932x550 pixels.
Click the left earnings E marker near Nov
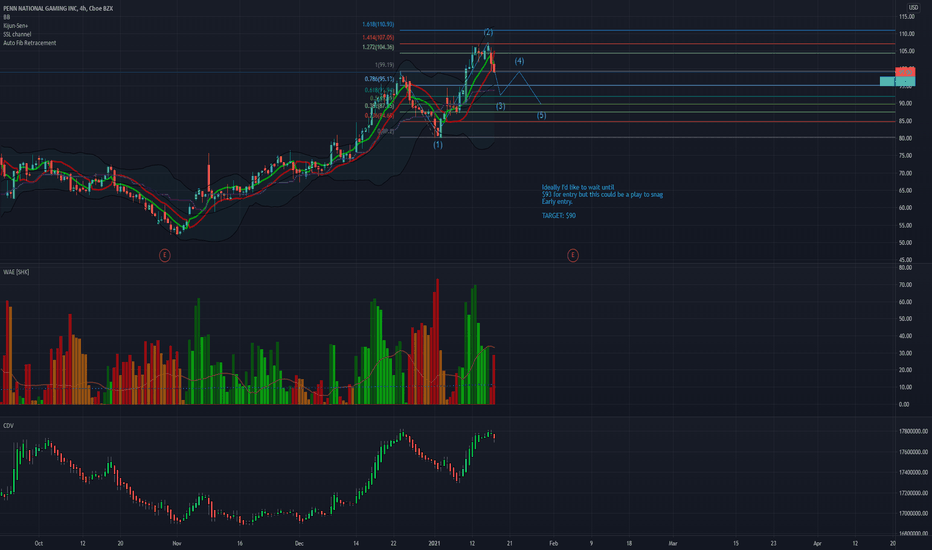pyautogui.click(x=165, y=255)
